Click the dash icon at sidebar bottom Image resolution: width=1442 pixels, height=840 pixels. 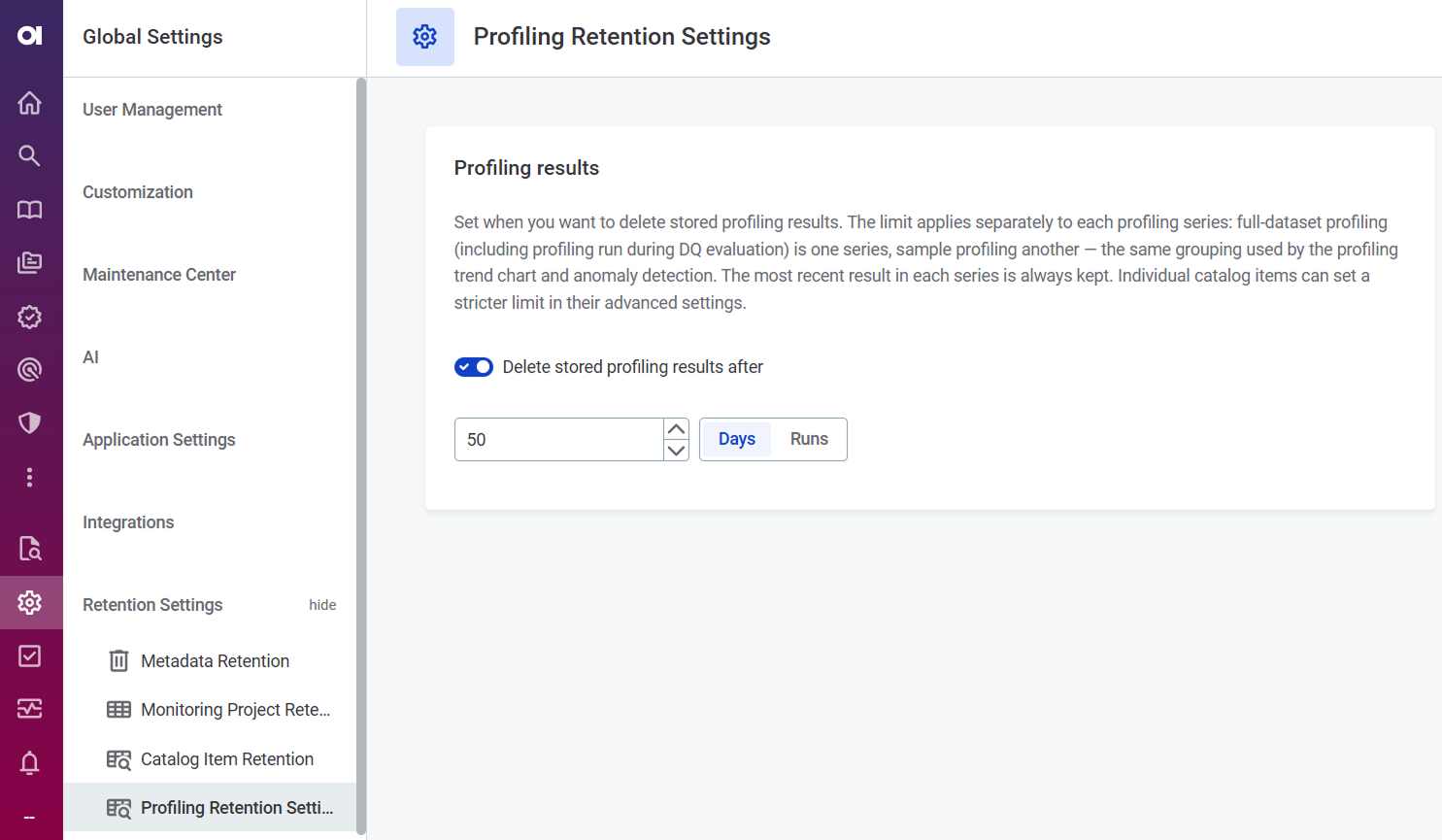[x=30, y=818]
